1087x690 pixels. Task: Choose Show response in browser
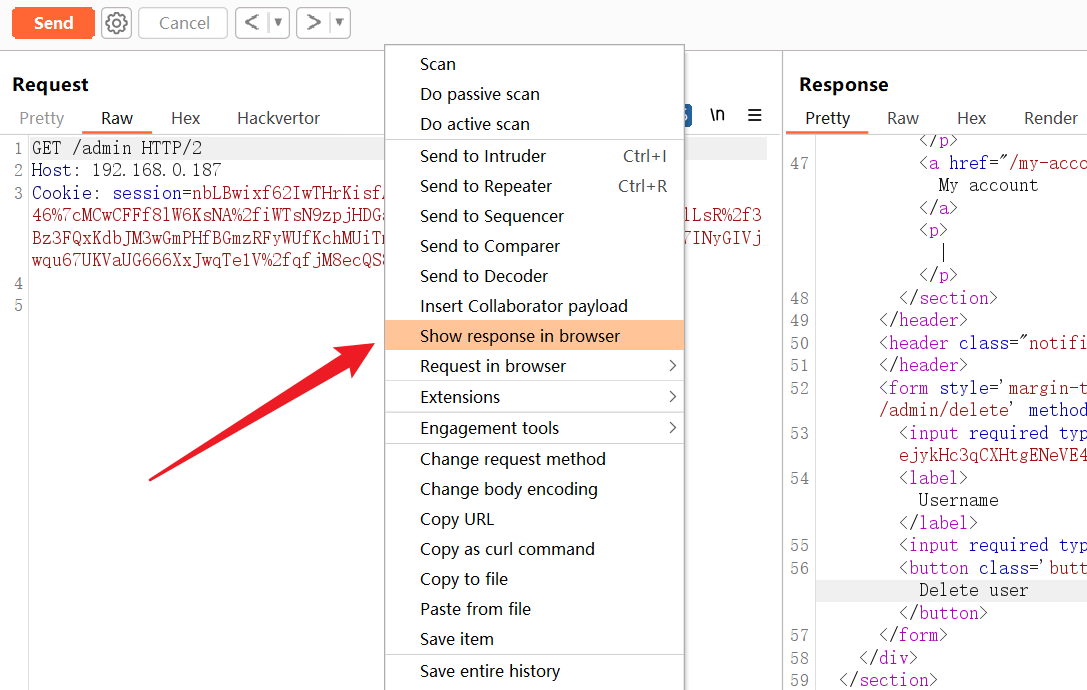tap(520, 336)
